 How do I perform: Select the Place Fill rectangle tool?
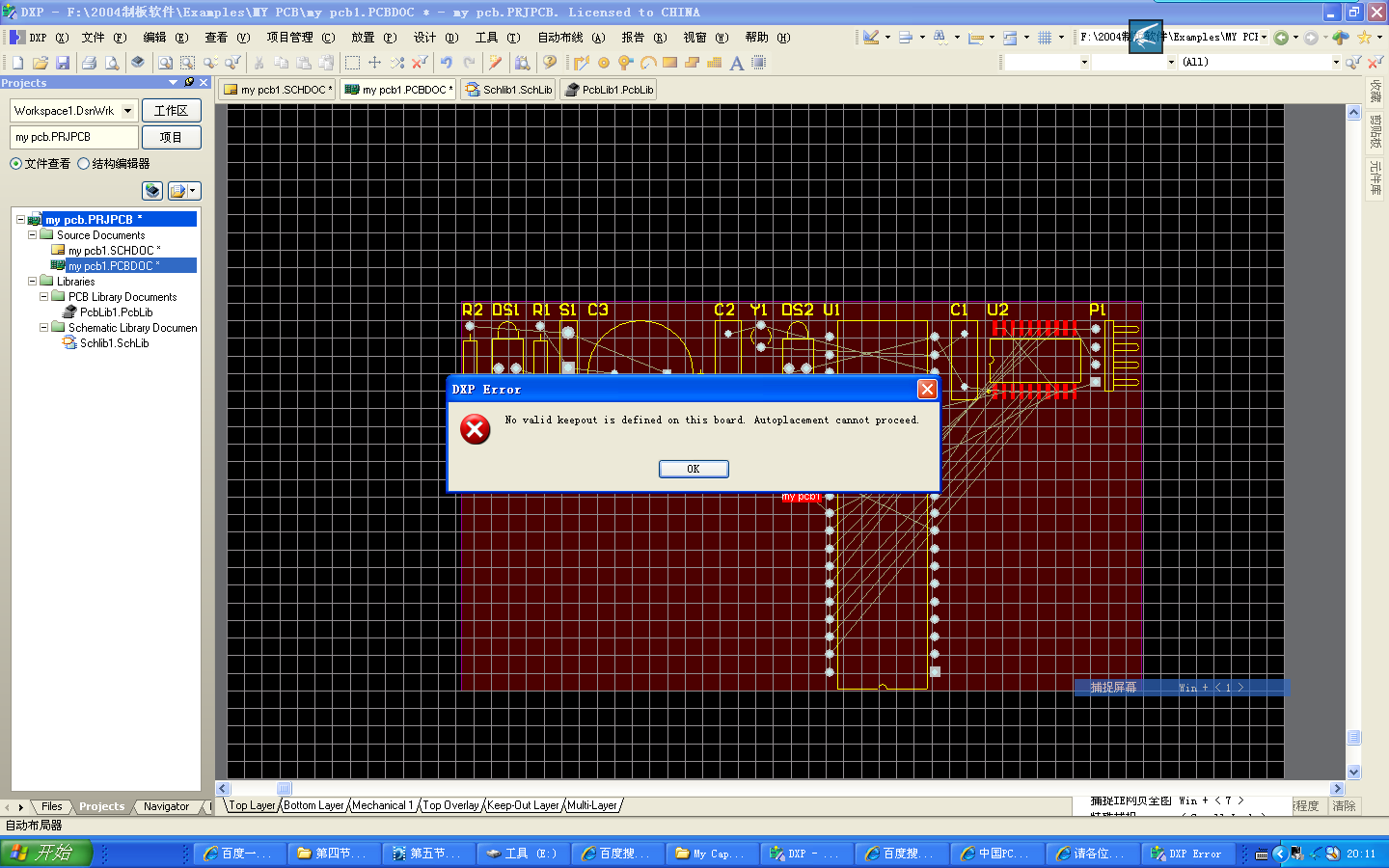coord(670,63)
